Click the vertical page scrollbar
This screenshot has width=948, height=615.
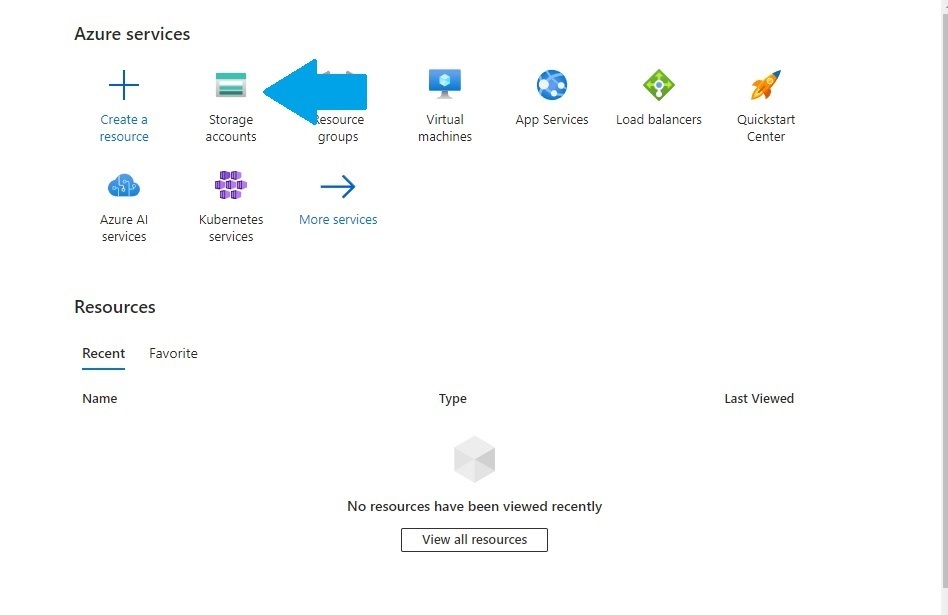tap(944, 302)
